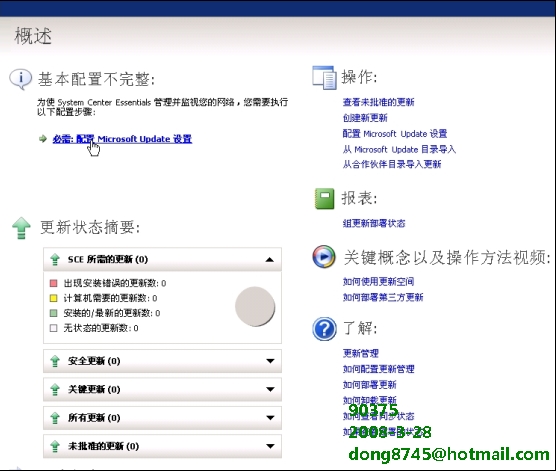Click white swatch for 无状态的更新数

tap(54, 328)
